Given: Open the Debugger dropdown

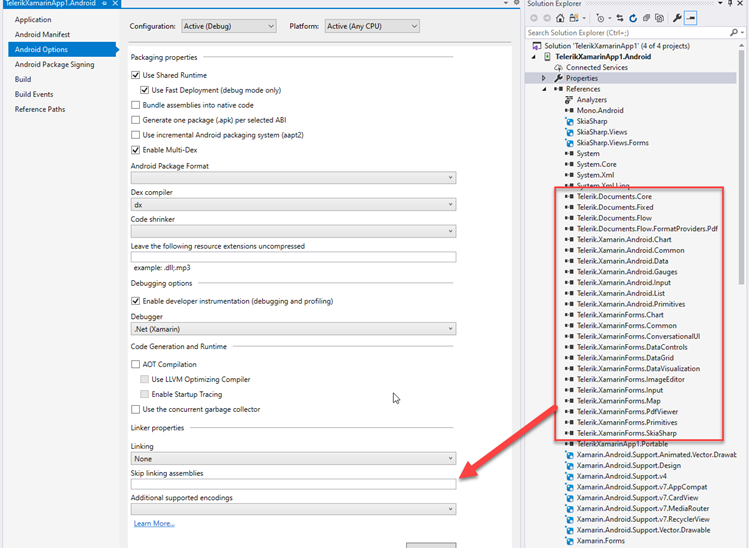Looking at the screenshot, I should point(293,329).
